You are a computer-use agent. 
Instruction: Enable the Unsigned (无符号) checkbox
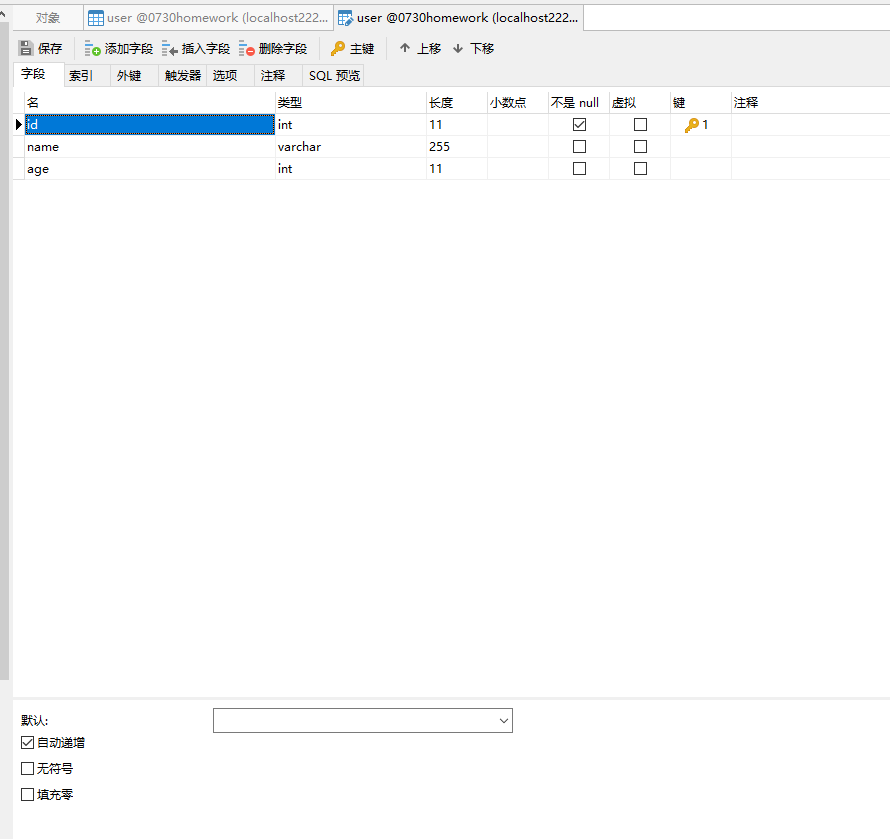(27, 769)
